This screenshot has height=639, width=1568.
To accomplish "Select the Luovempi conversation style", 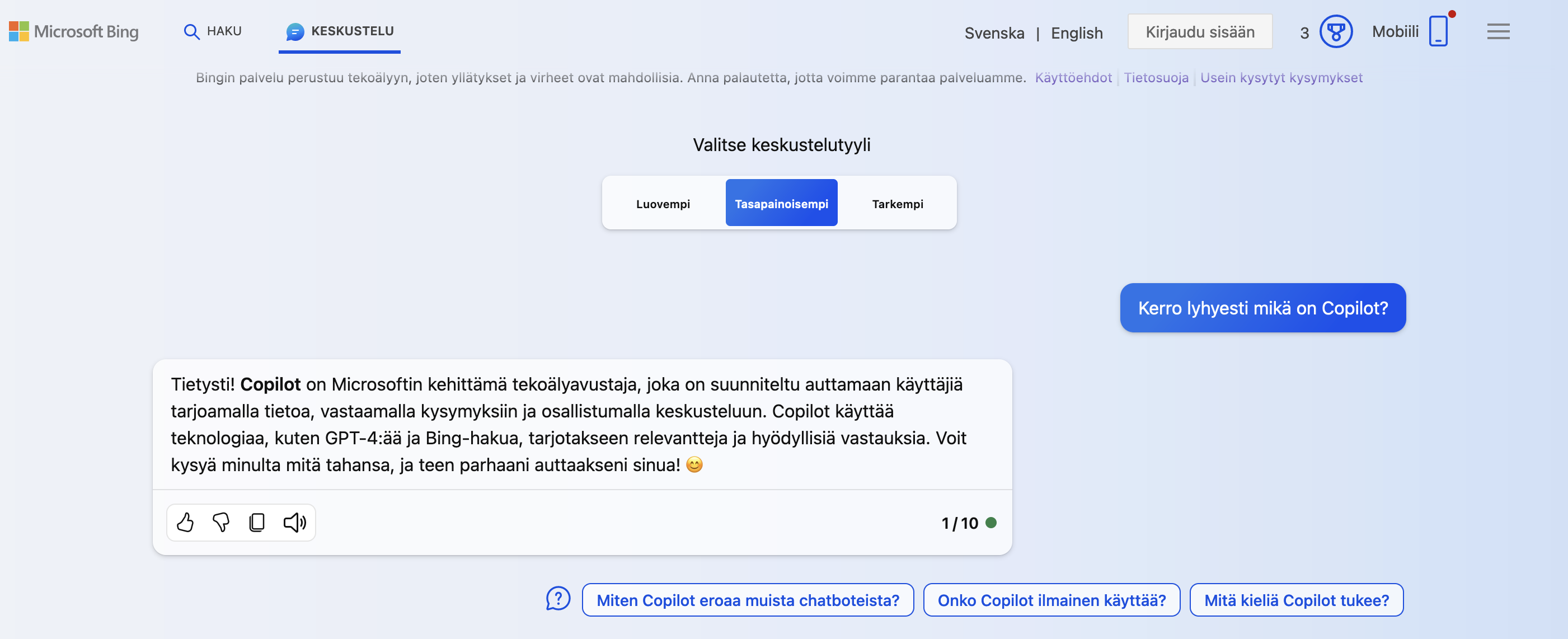I will coord(663,204).
